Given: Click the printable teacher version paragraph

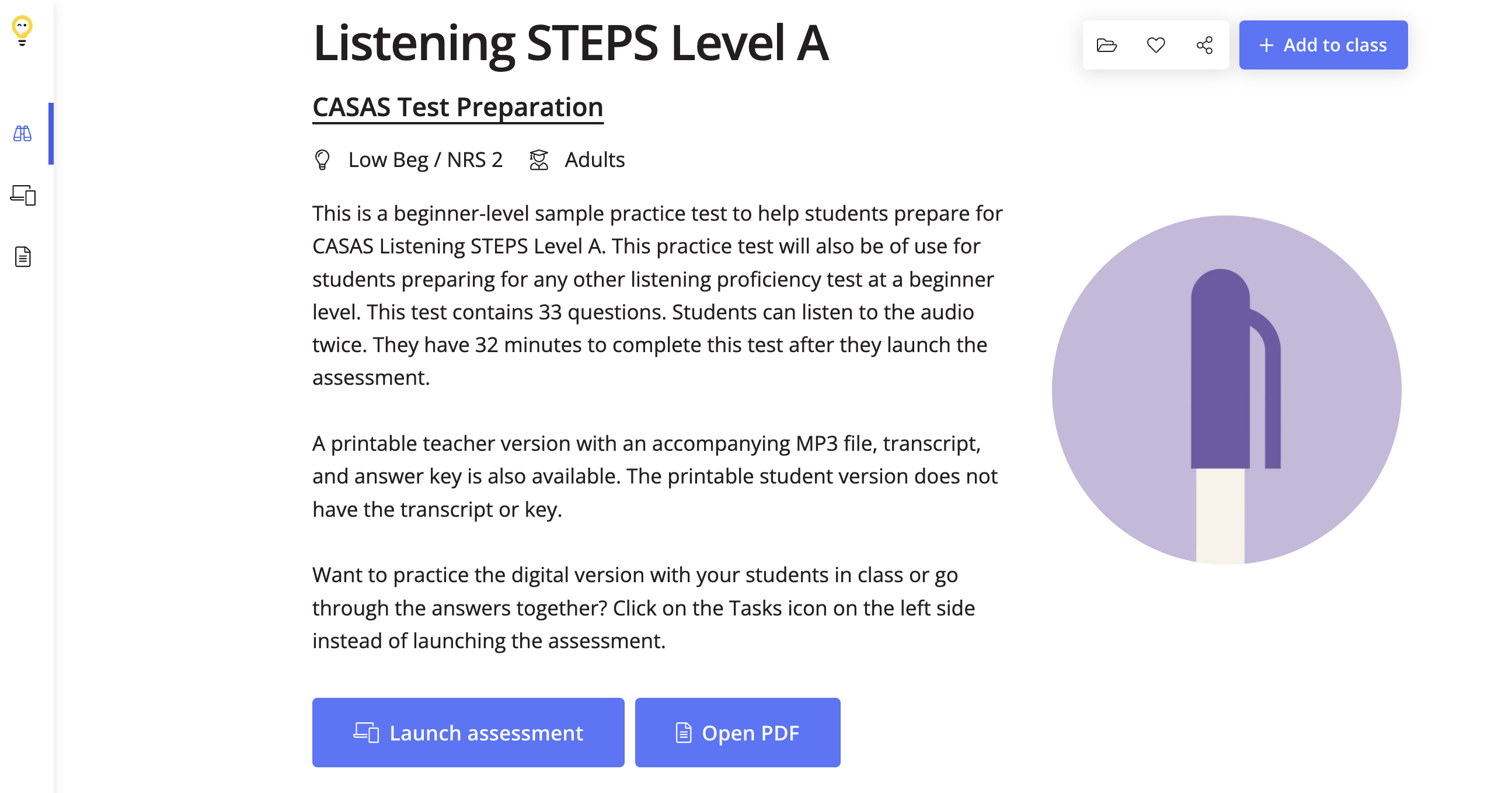Looking at the screenshot, I should (x=654, y=476).
